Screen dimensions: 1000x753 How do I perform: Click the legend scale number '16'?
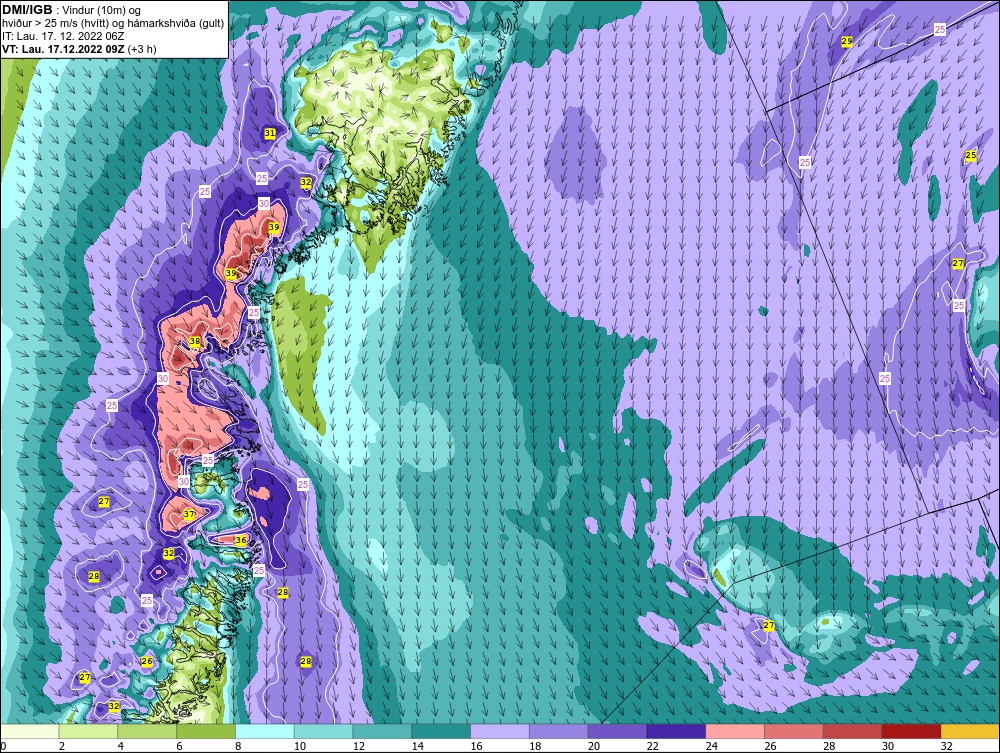tap(476, 746)
